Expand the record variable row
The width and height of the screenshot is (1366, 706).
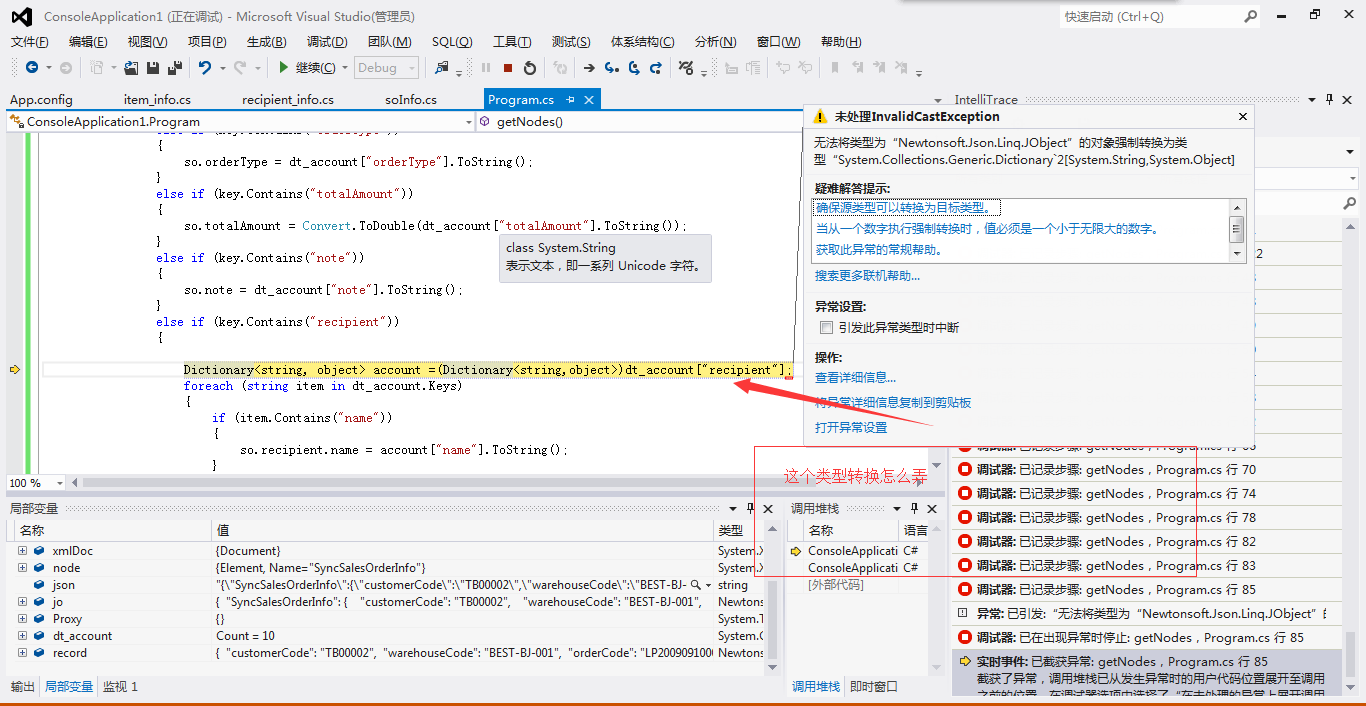(22, 653)
